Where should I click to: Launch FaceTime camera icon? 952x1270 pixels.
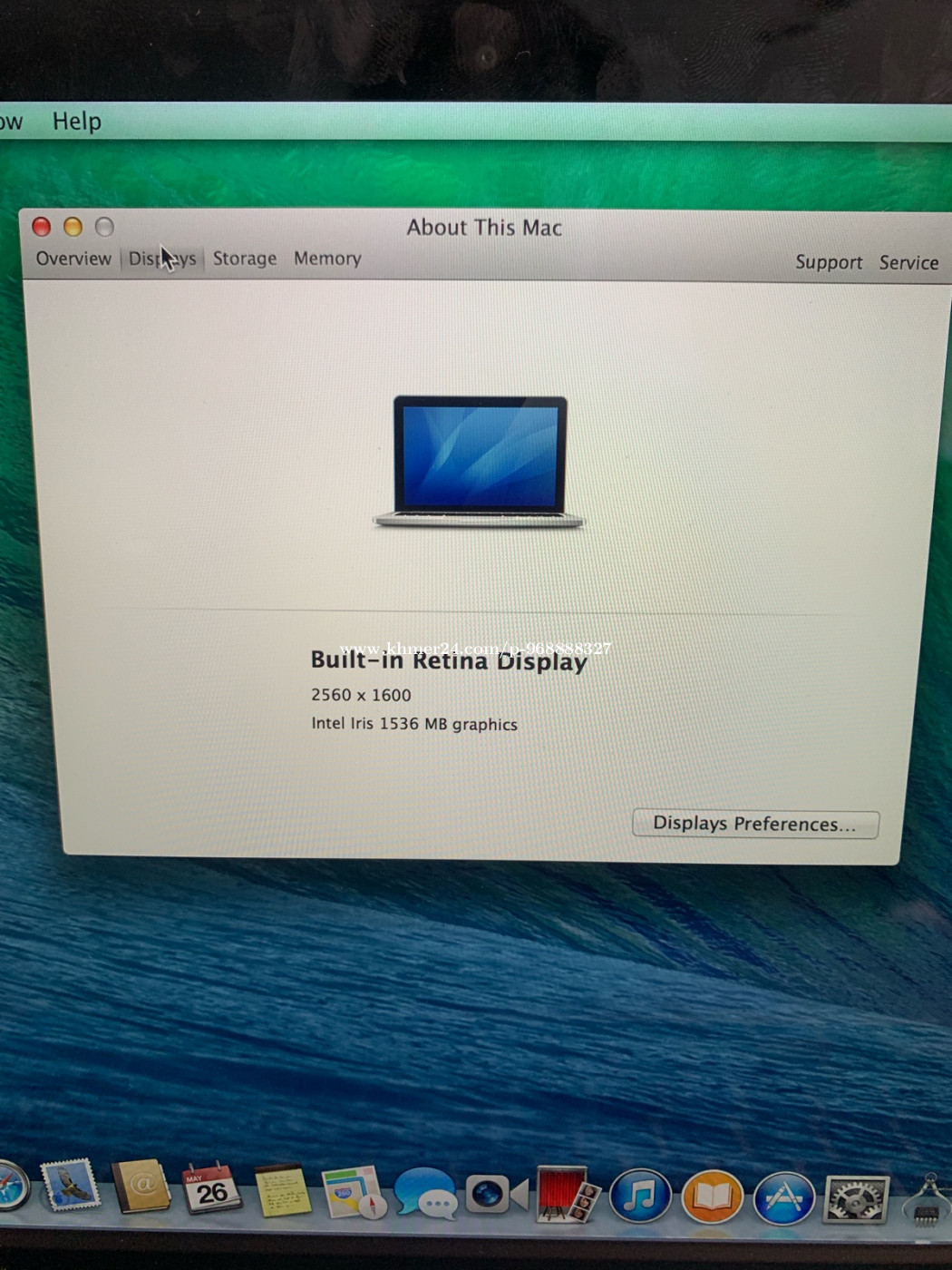click(x=496, y=1195)
